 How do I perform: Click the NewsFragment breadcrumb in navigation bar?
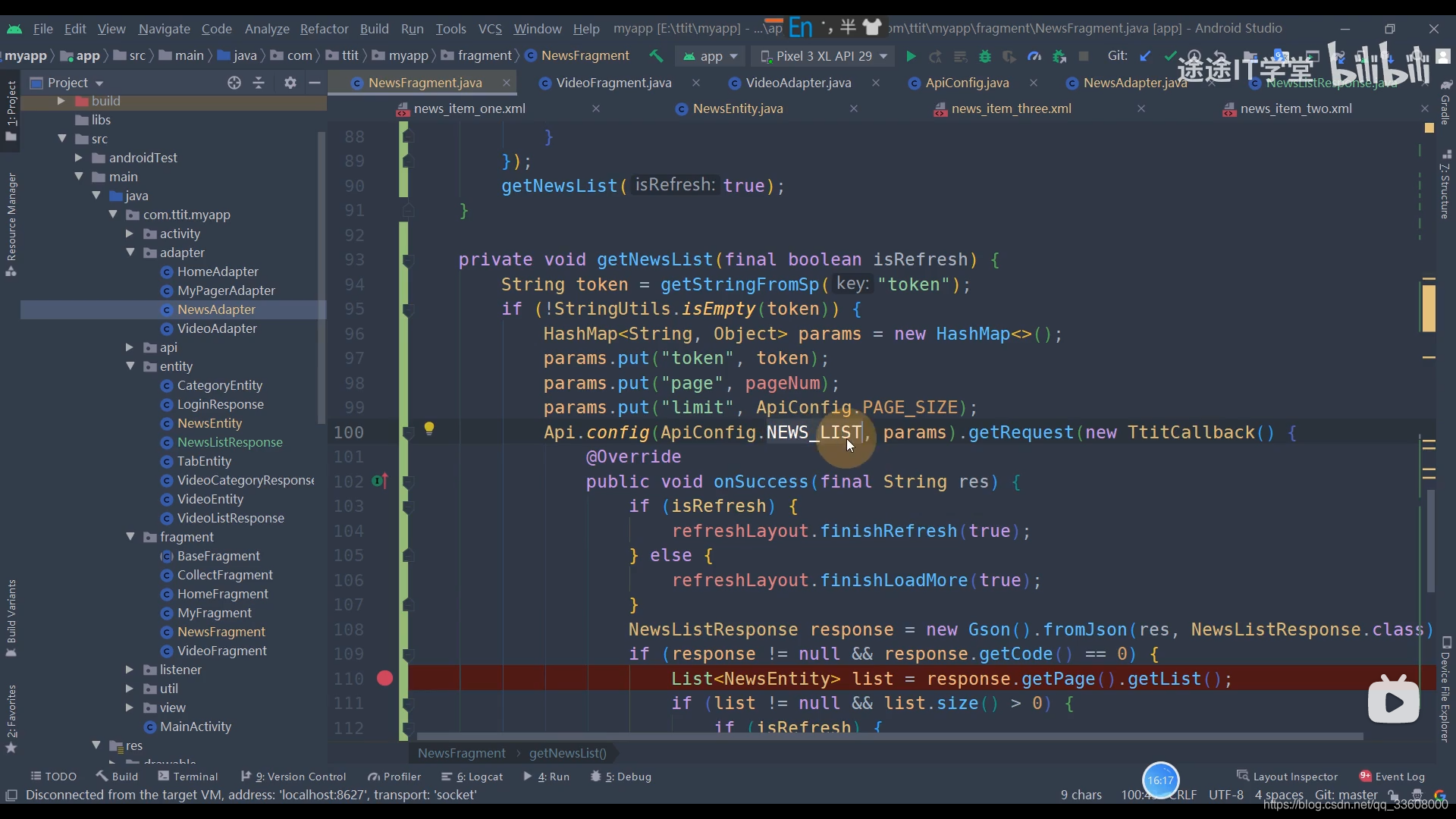(x=578, y=55)
